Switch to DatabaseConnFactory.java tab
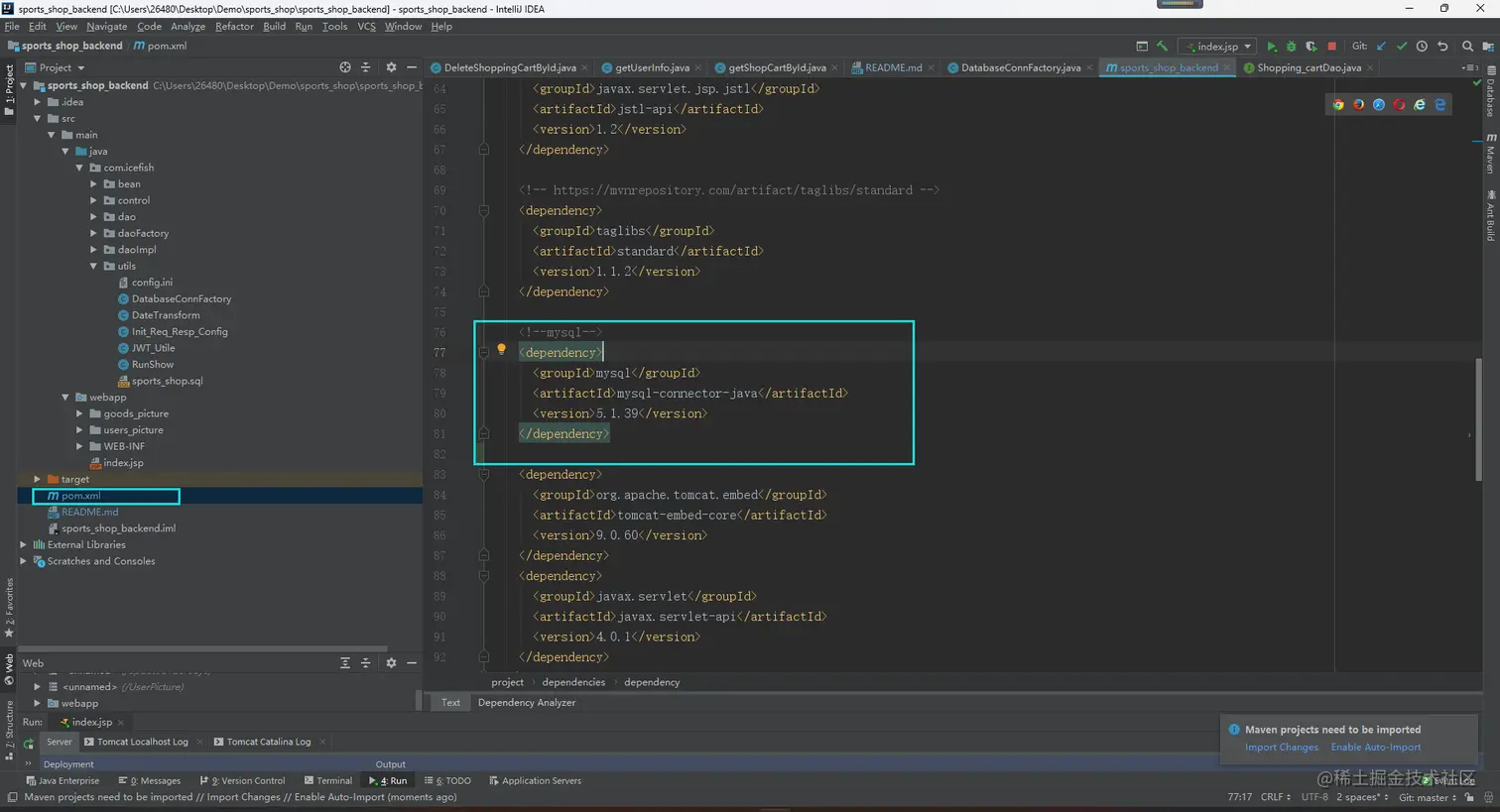The width and height of the screenshot is (1500, 812). tap(1020, 67)
